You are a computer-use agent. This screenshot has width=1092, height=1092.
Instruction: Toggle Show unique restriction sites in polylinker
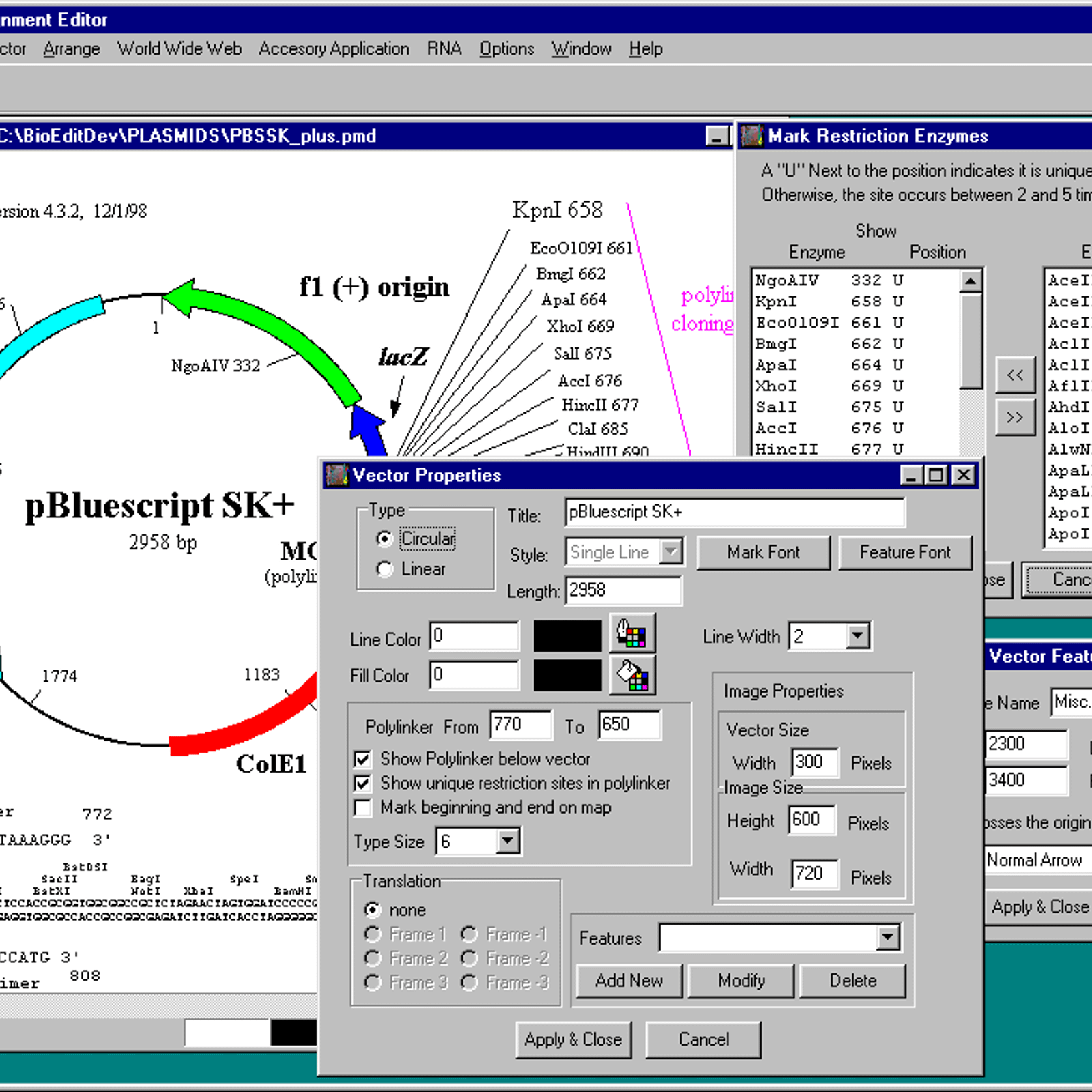click(x=363, y=784)
